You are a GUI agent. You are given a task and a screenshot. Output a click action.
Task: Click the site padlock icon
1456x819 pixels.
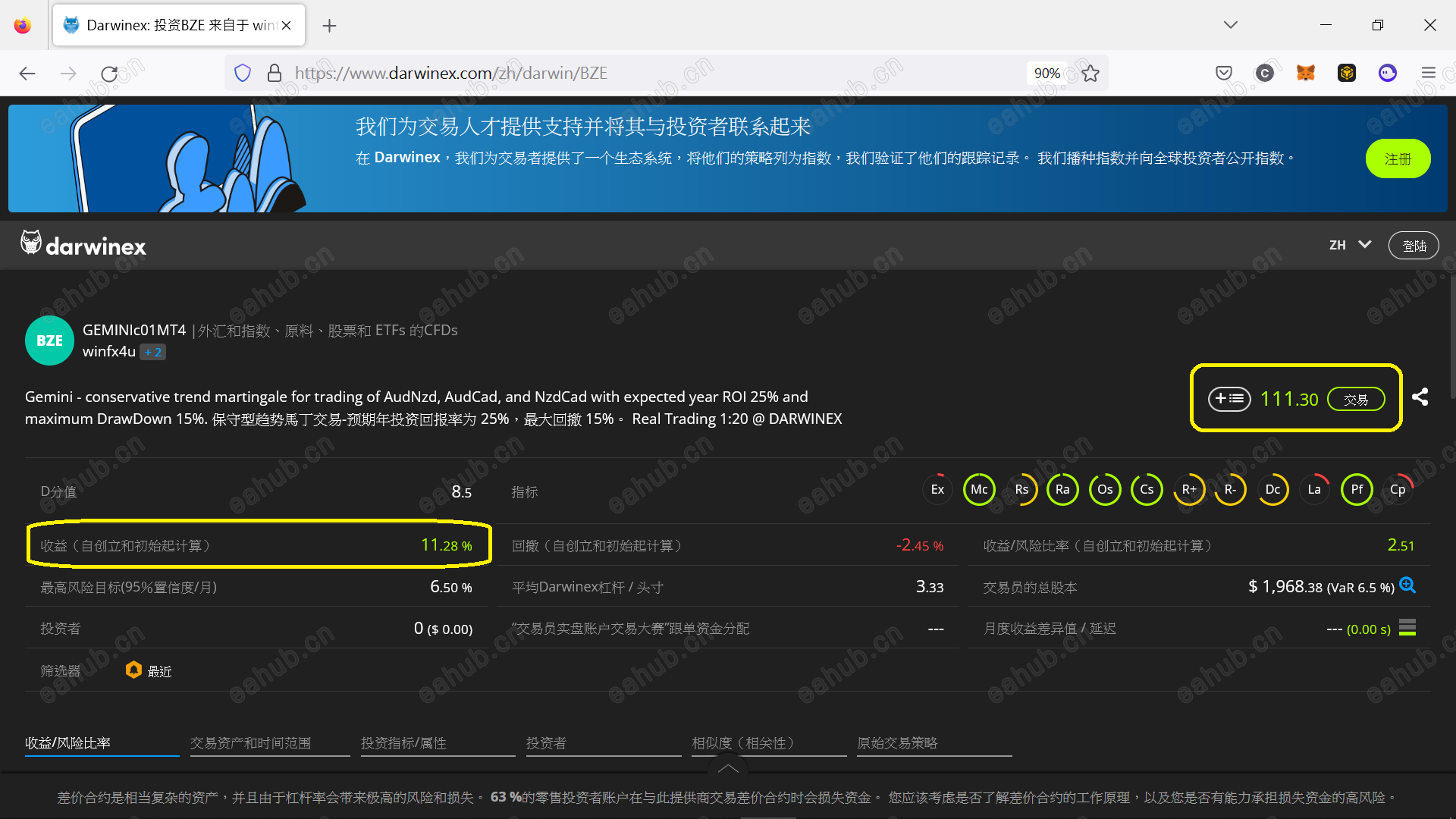[275, 73]
